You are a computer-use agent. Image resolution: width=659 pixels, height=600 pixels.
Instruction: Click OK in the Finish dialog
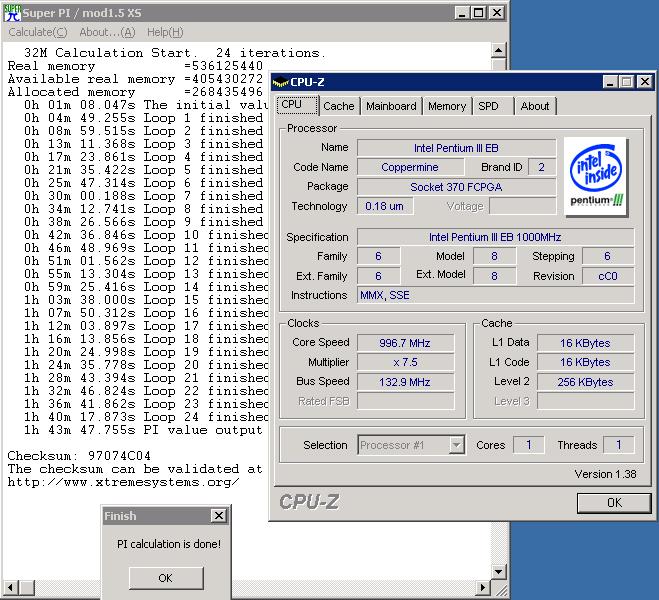click(x=166, y=578)
